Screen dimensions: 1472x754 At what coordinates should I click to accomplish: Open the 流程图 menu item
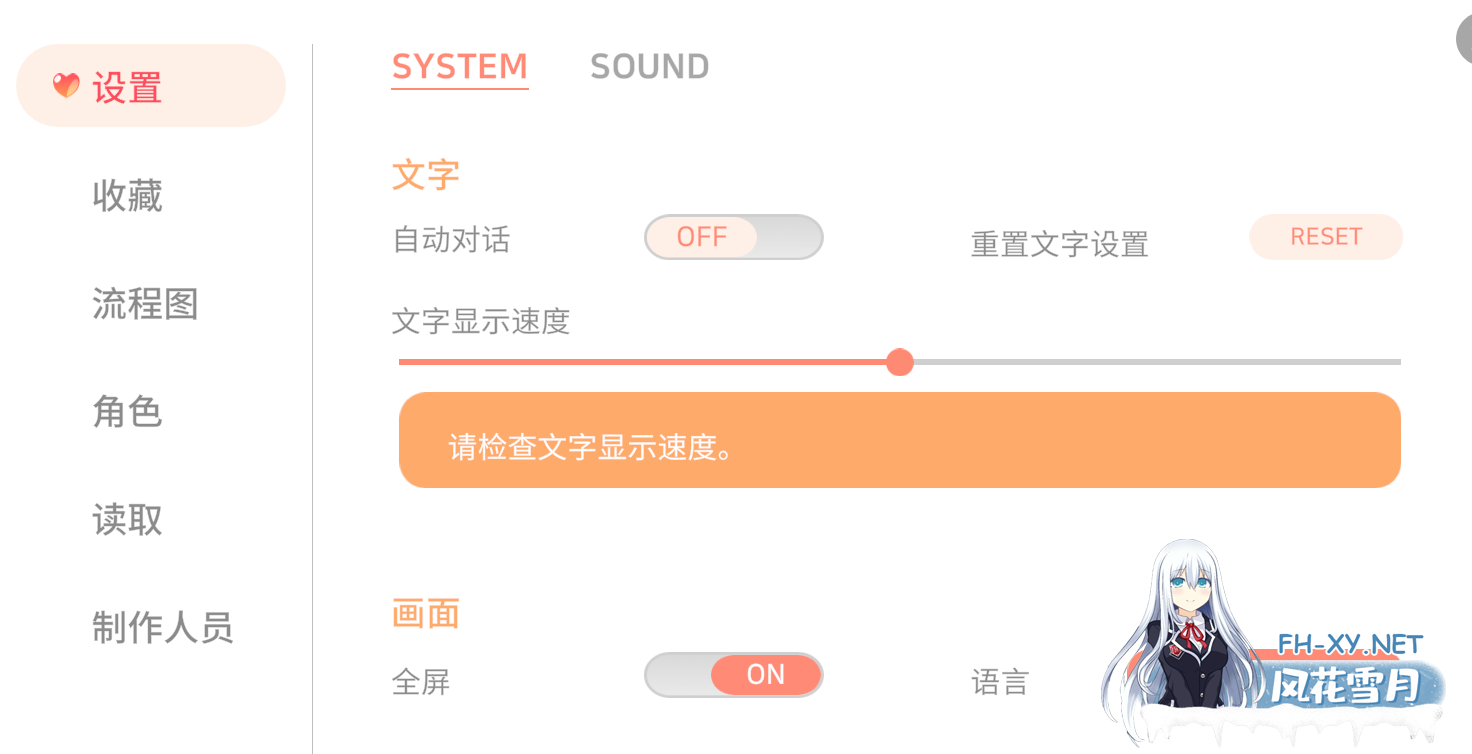(x=145, y=305)
